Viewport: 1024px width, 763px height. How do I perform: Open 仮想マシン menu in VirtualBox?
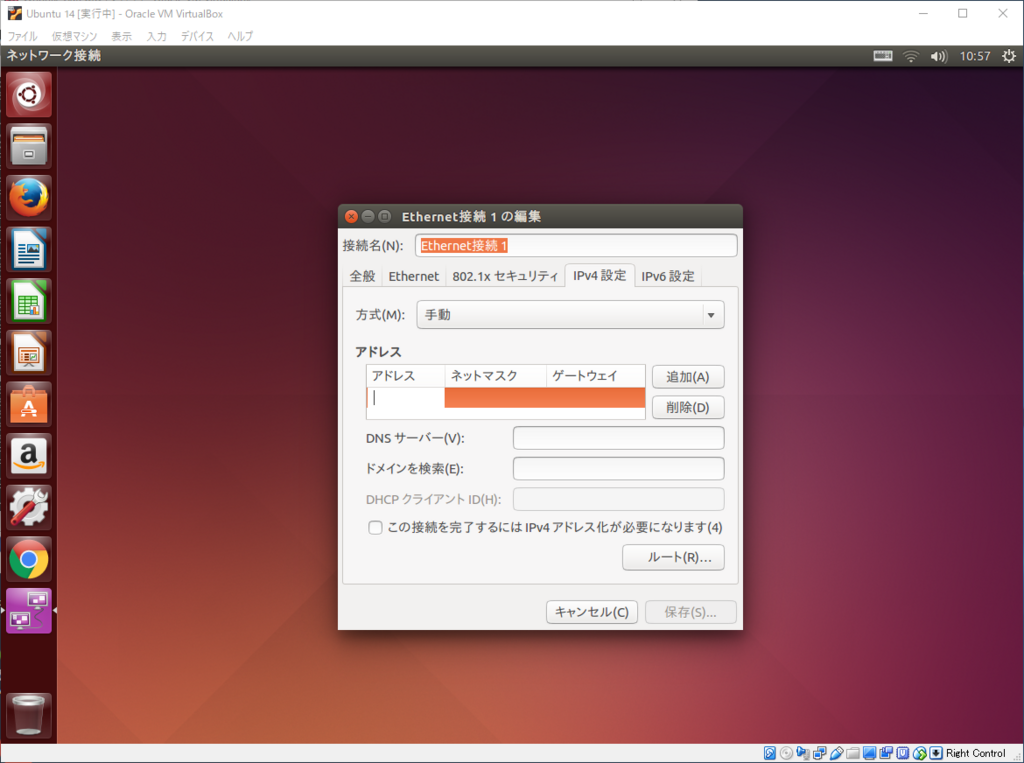74,36
